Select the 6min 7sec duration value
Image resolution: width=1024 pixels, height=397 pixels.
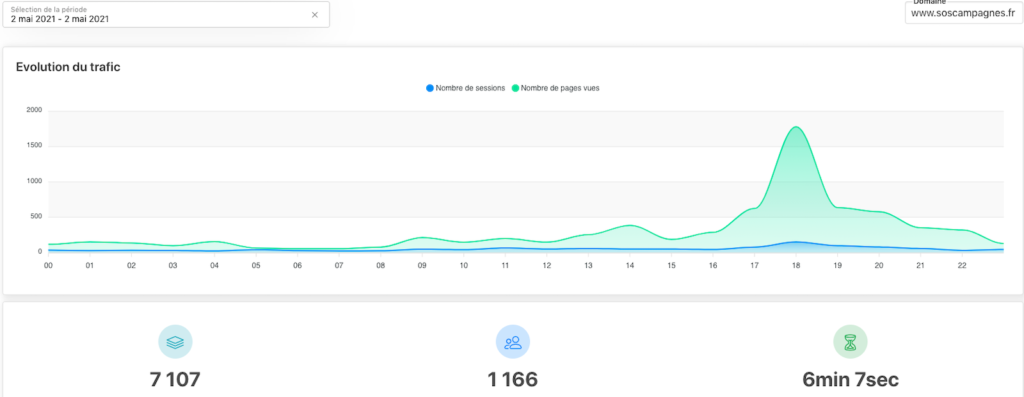tap(850, 380)
